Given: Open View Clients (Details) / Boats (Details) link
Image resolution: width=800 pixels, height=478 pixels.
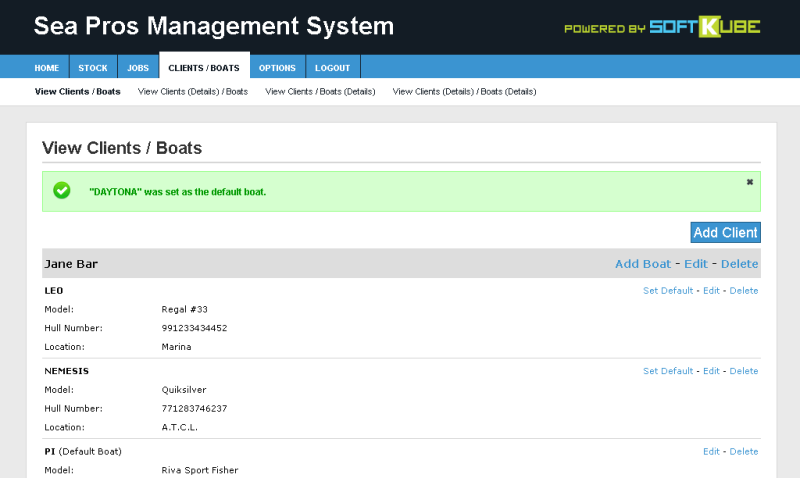Looking at the screenshot, I should (464, 92).
